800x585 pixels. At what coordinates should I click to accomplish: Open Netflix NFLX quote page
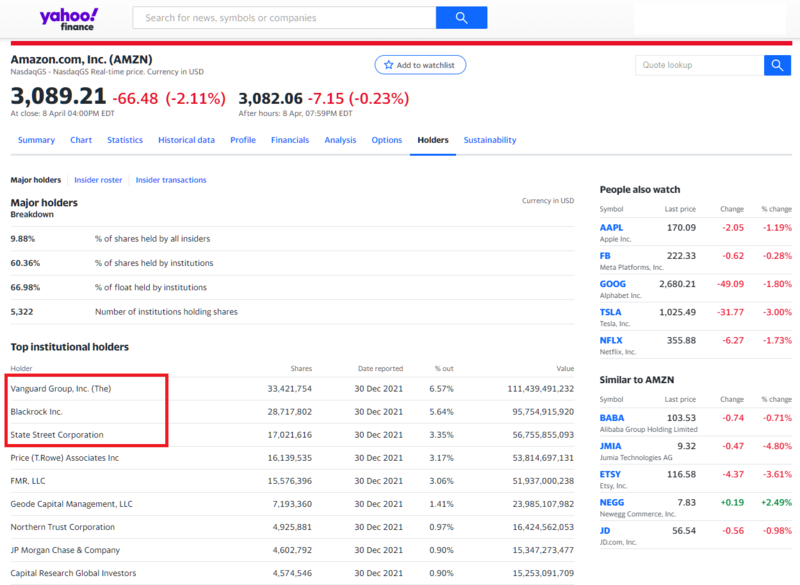(x=614, y=340)
